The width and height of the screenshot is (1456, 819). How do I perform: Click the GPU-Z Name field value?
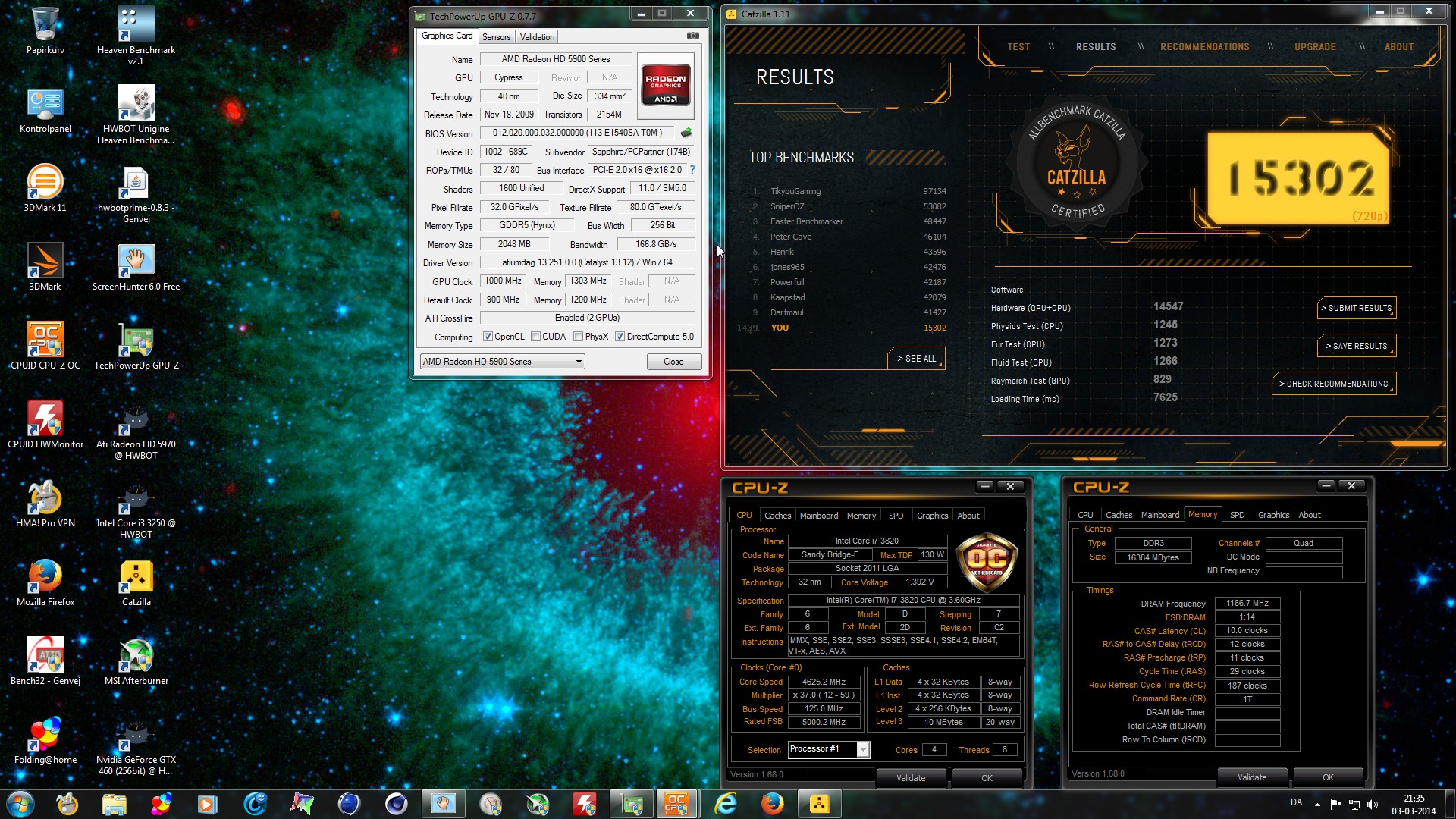click(555, 59)
